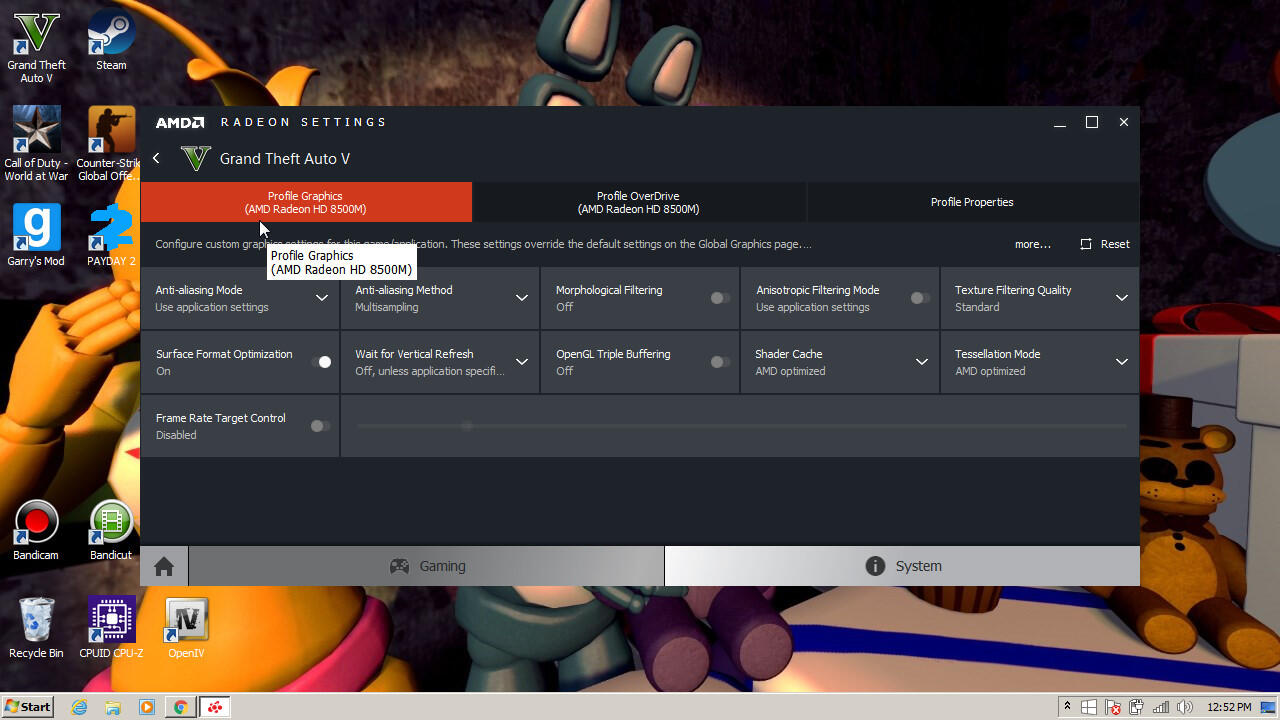
Task: Enable Frame Rate Target Control
Action: coord(320,426)
